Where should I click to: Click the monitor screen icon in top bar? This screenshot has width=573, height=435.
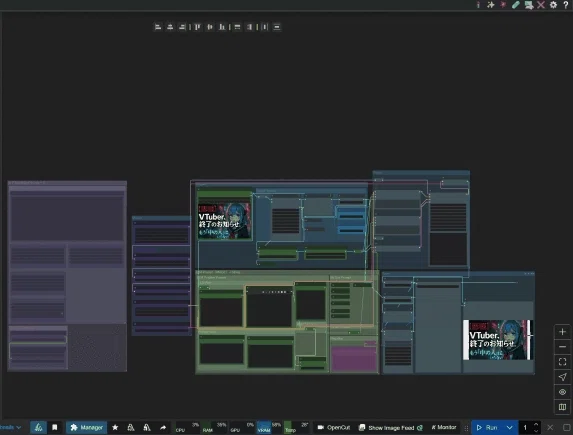528,5
